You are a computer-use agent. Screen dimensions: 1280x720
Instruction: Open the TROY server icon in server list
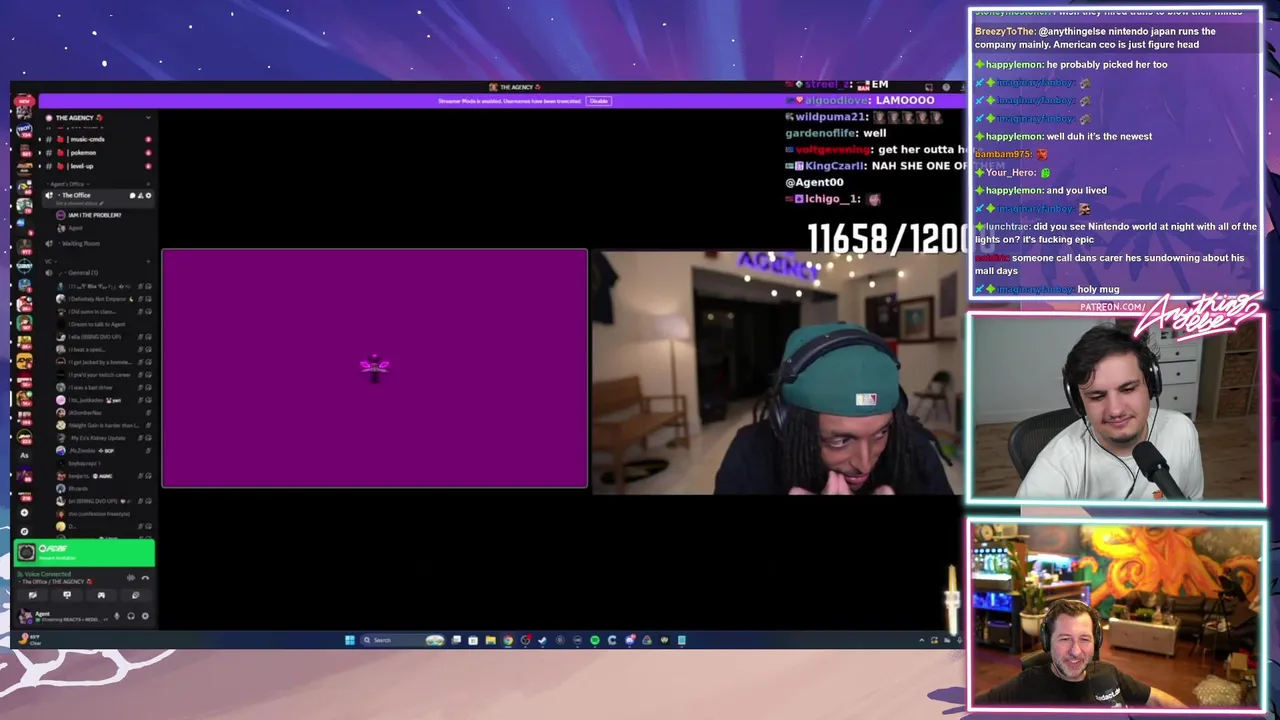[24, 130]
